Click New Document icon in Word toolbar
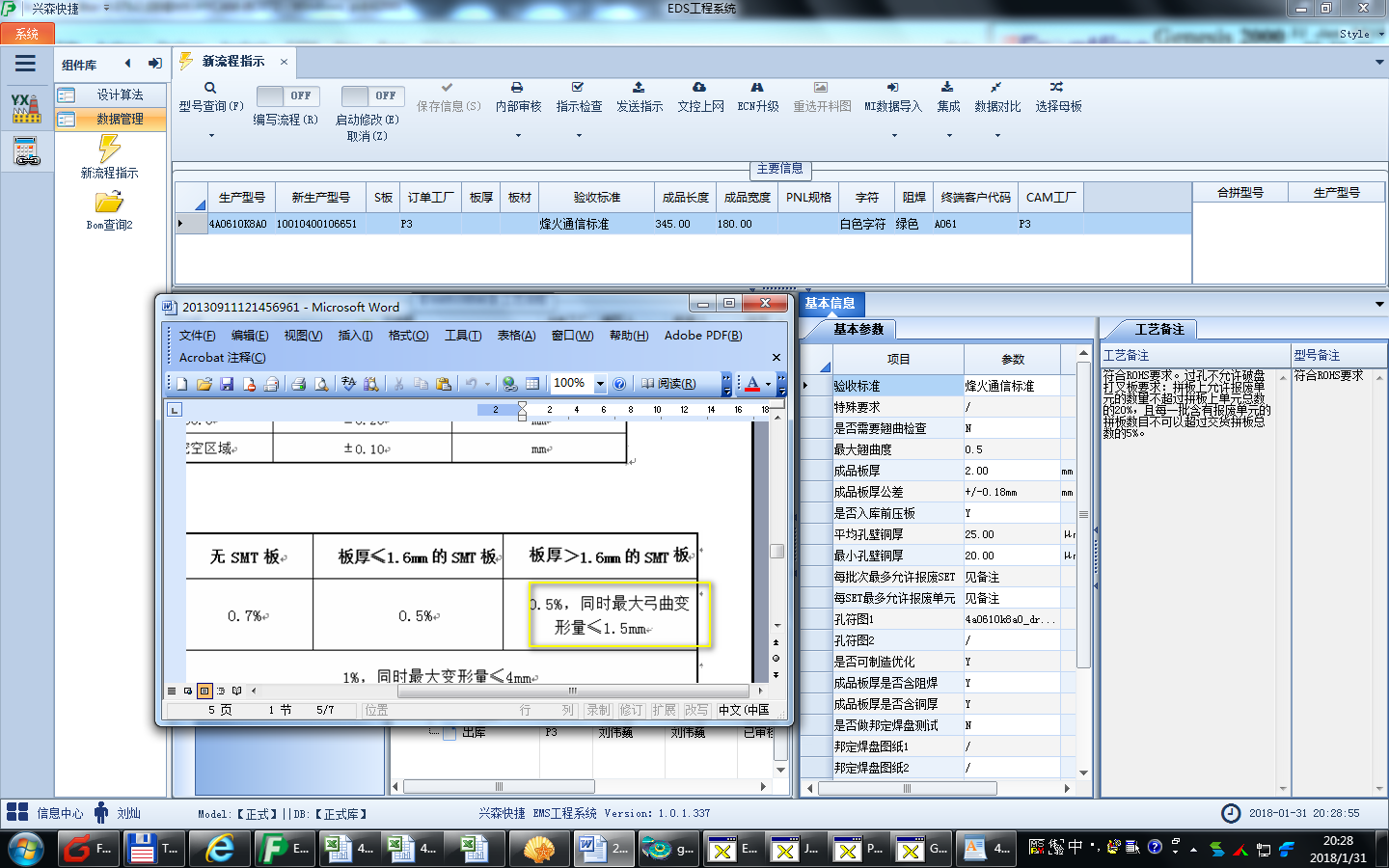This screenshot has width=1389, height=868. point(181,384)
